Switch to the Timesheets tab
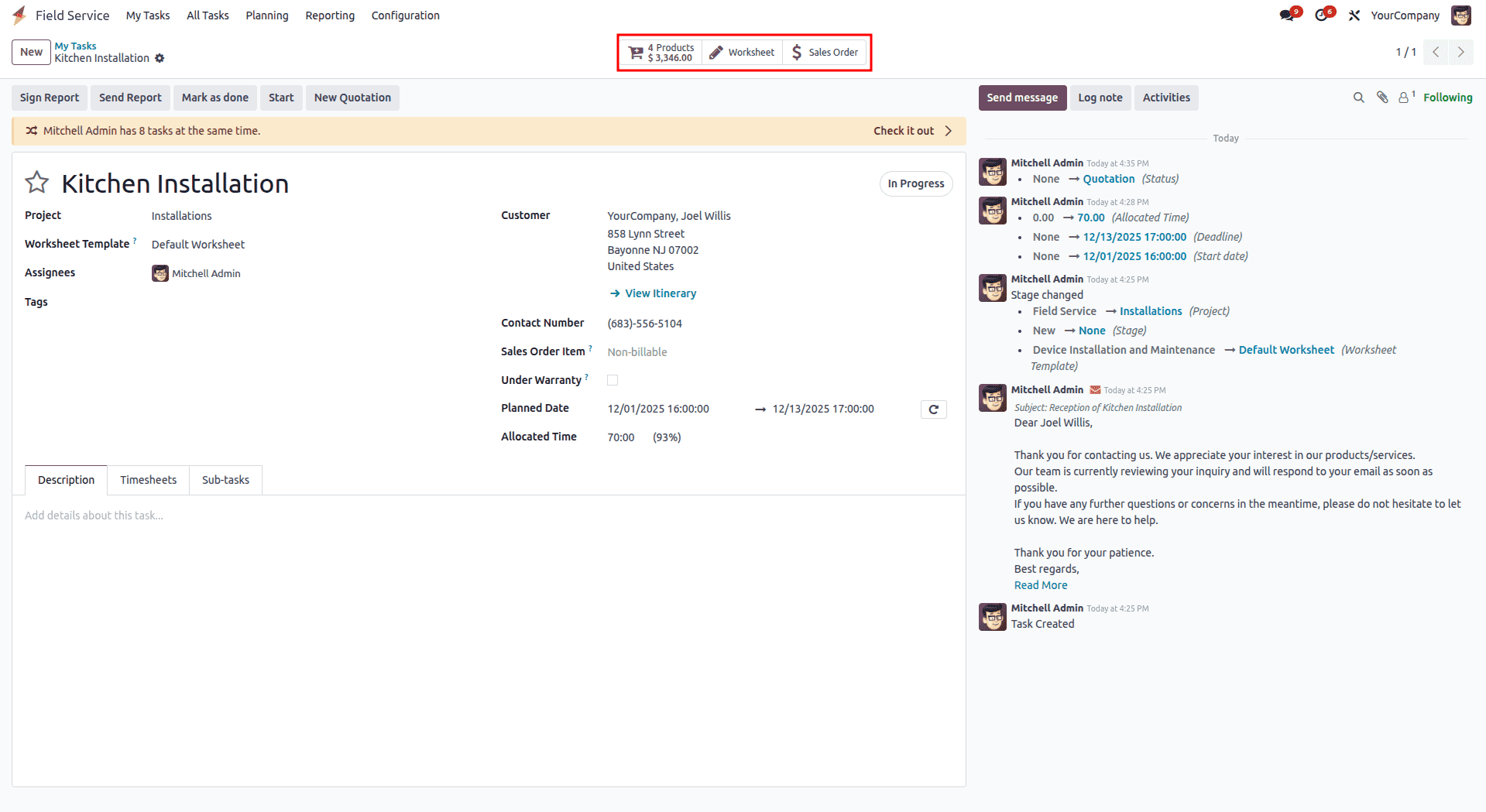1486x812 pixels. [x=148, y=480]
